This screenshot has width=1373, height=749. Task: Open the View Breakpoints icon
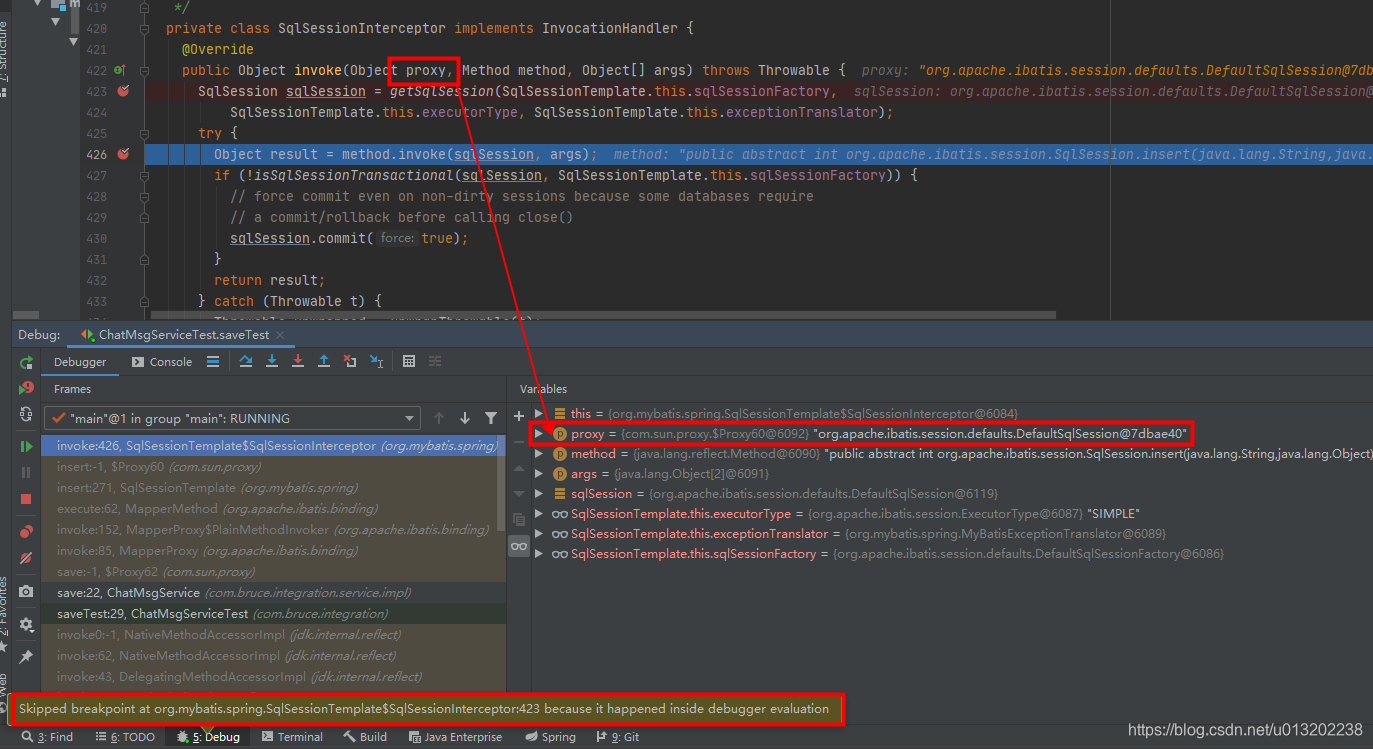tap(26, 532)
